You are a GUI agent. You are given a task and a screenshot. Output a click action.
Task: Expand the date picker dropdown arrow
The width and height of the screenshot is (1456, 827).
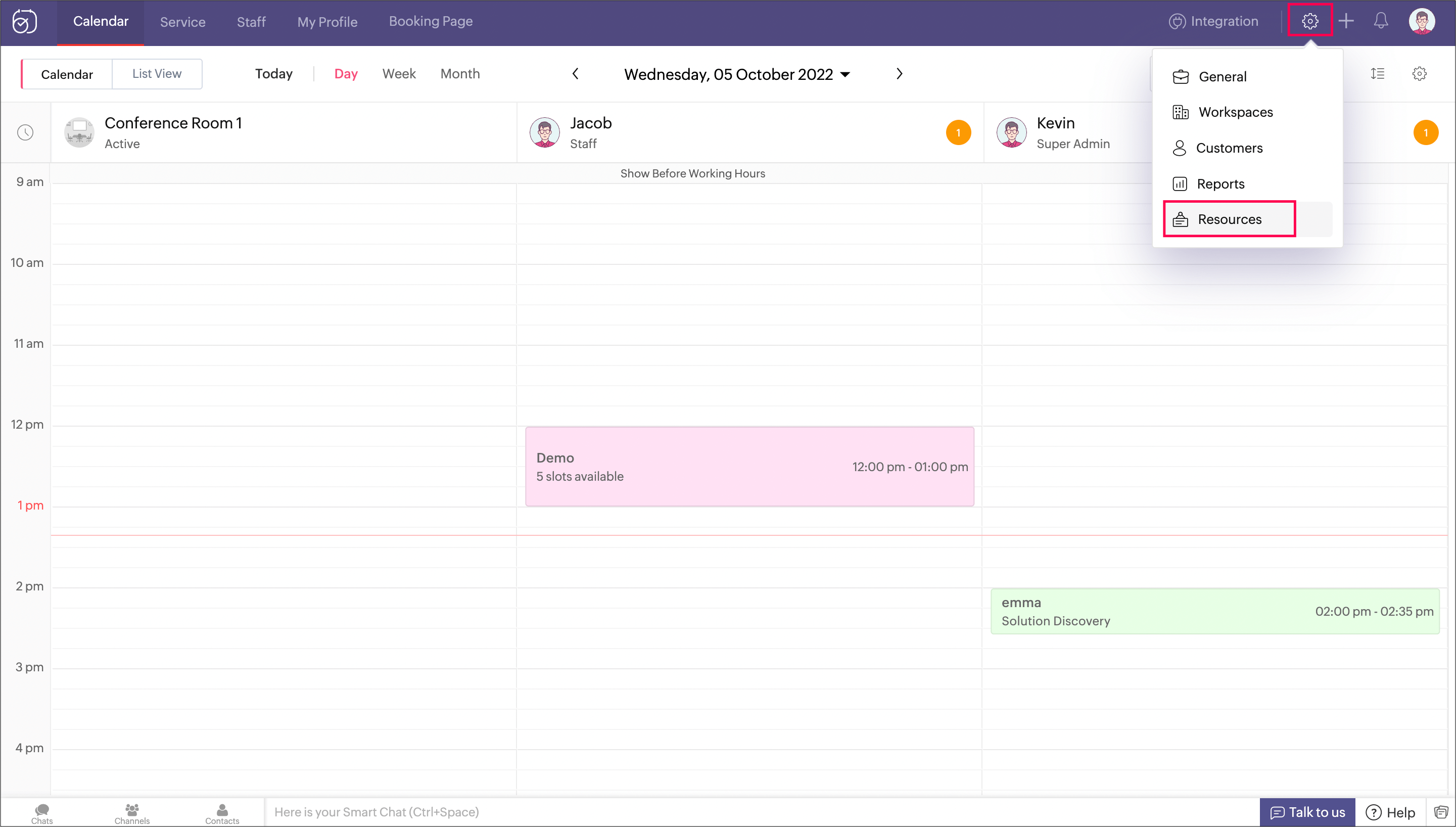(845, 75)
